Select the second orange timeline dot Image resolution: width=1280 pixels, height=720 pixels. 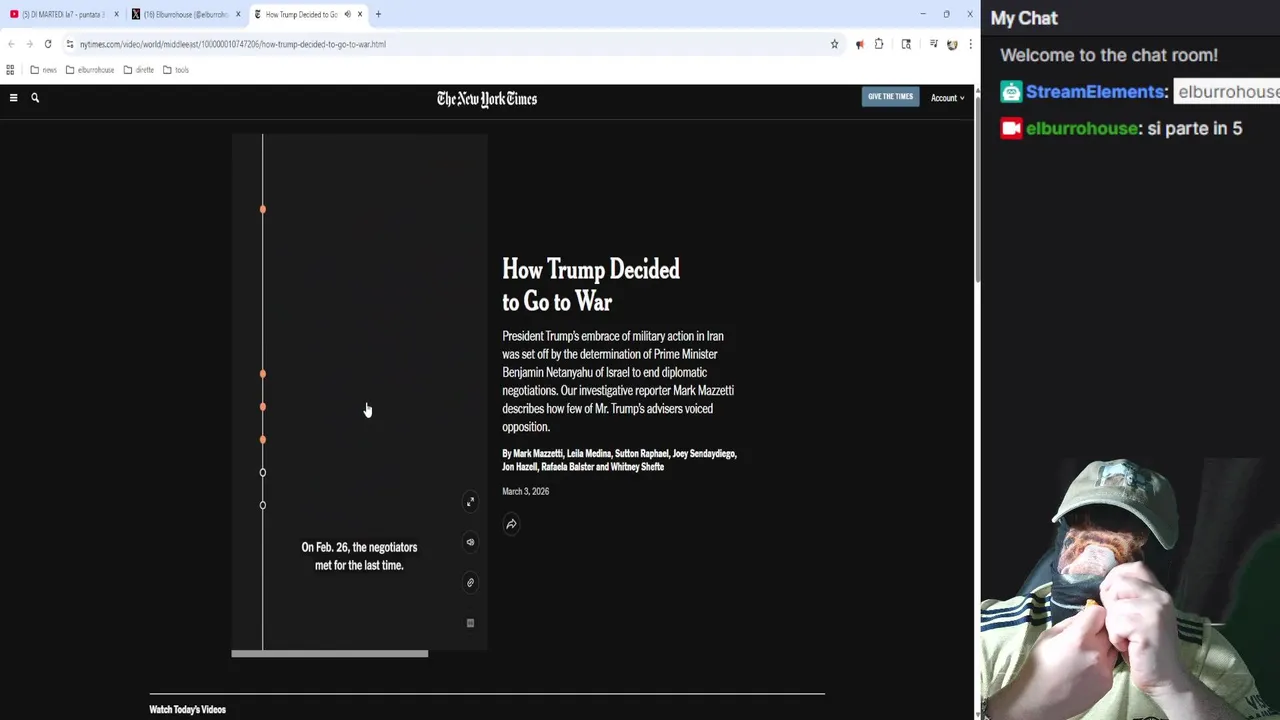coord(263,374)
